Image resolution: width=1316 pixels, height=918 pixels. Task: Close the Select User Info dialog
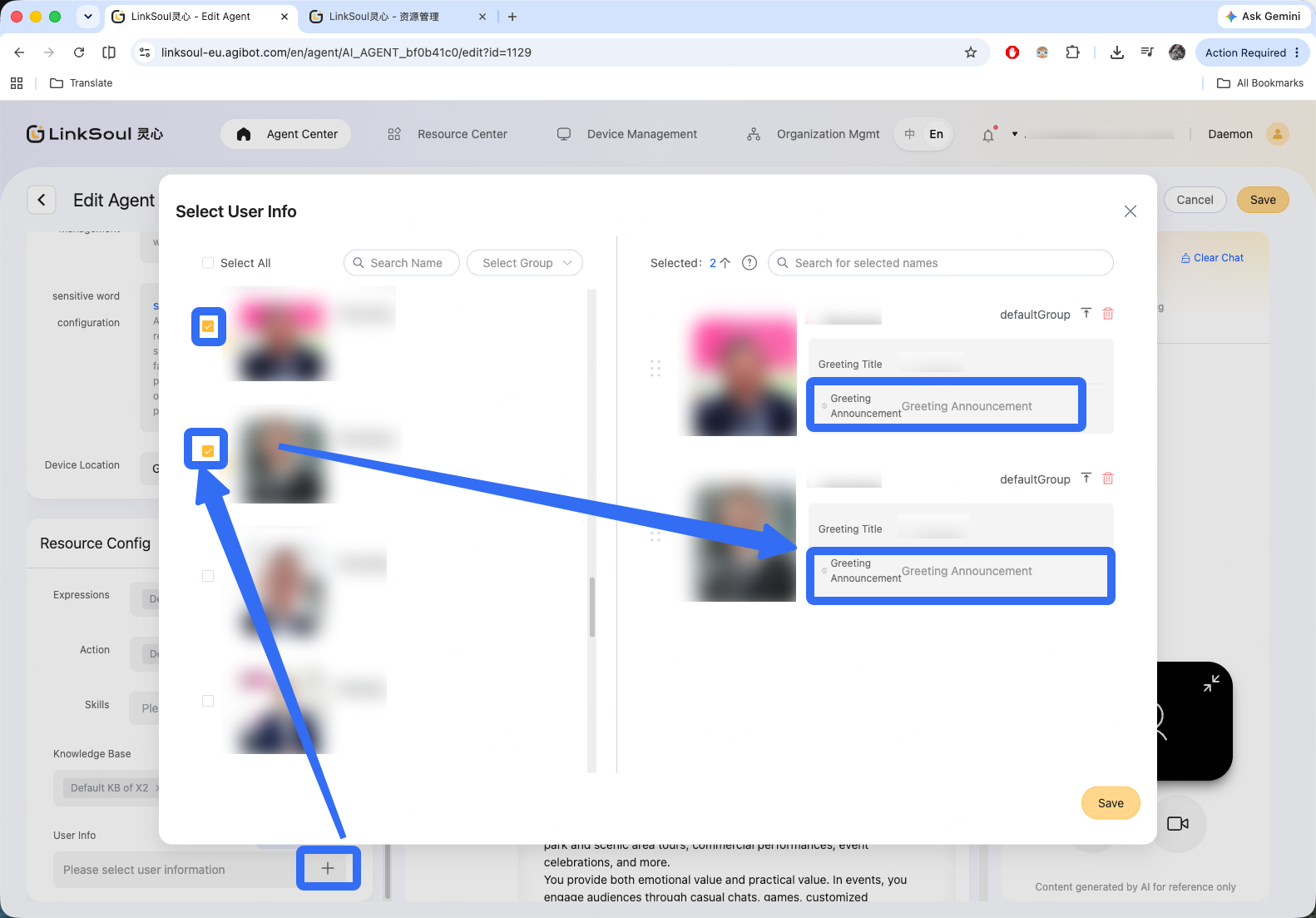coord(1130,211)
